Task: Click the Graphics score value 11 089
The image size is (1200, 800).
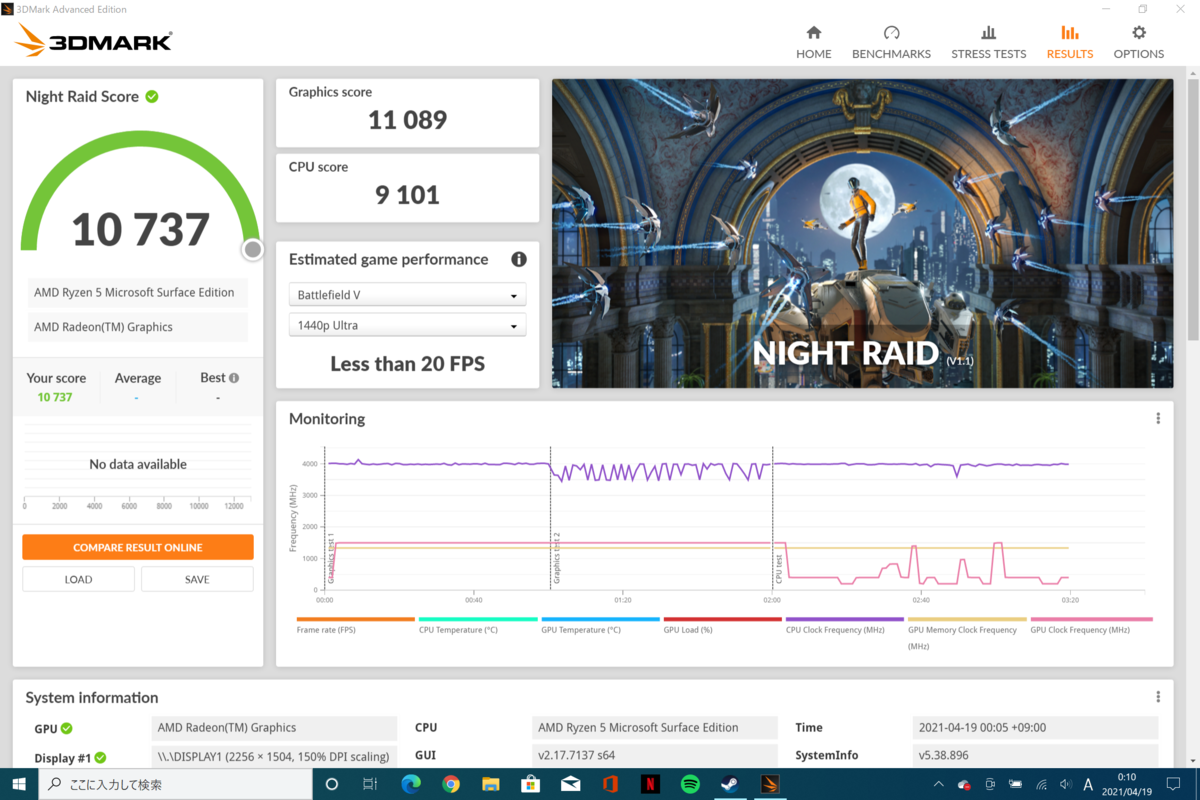Action: tap(407, 120)
